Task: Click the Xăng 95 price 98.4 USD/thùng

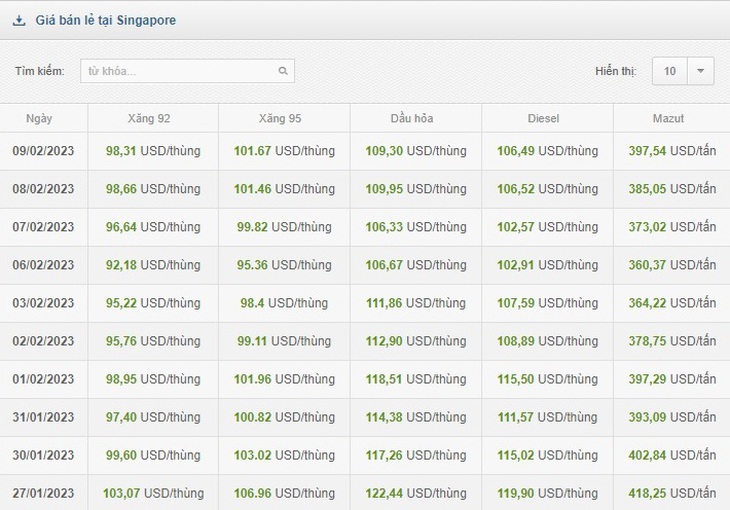Action: [284, 303]
